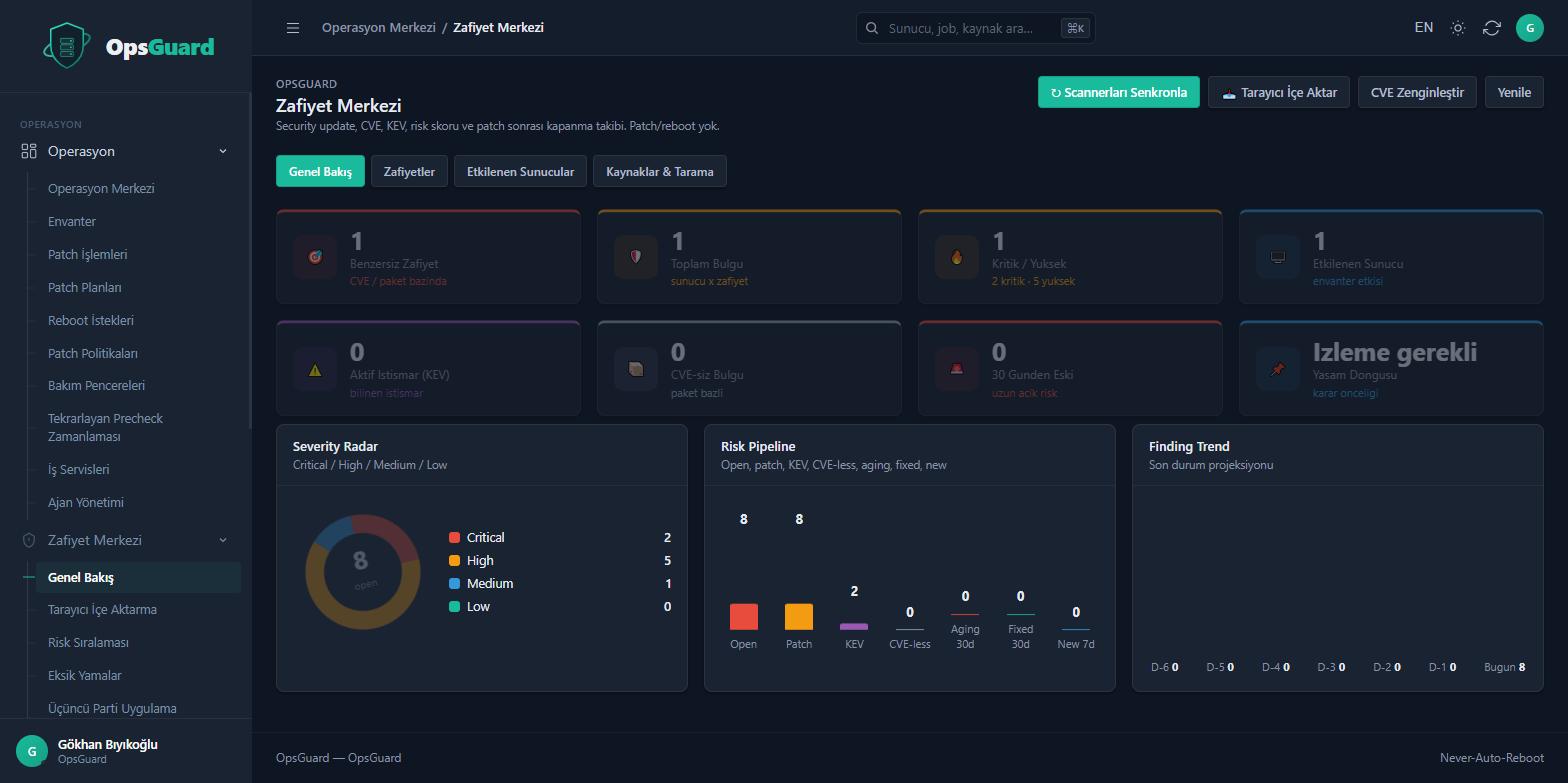Click the Operasyon Merkezi breadcrumb link
The width and height of the screenshot is (1568, 783).
(379, 28)
